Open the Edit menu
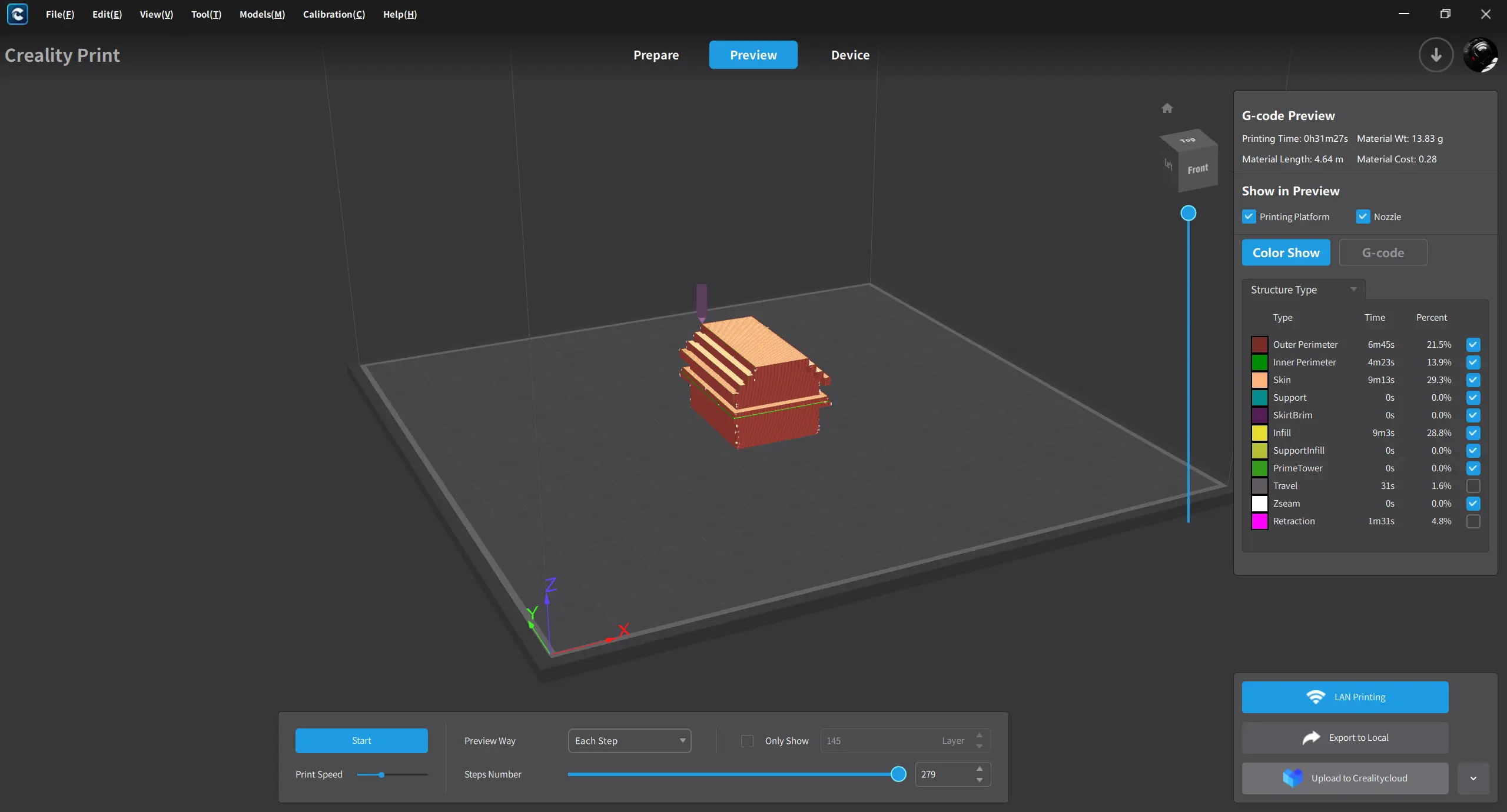Screen dimensions: 1507x812 click(x=107, y=14)
